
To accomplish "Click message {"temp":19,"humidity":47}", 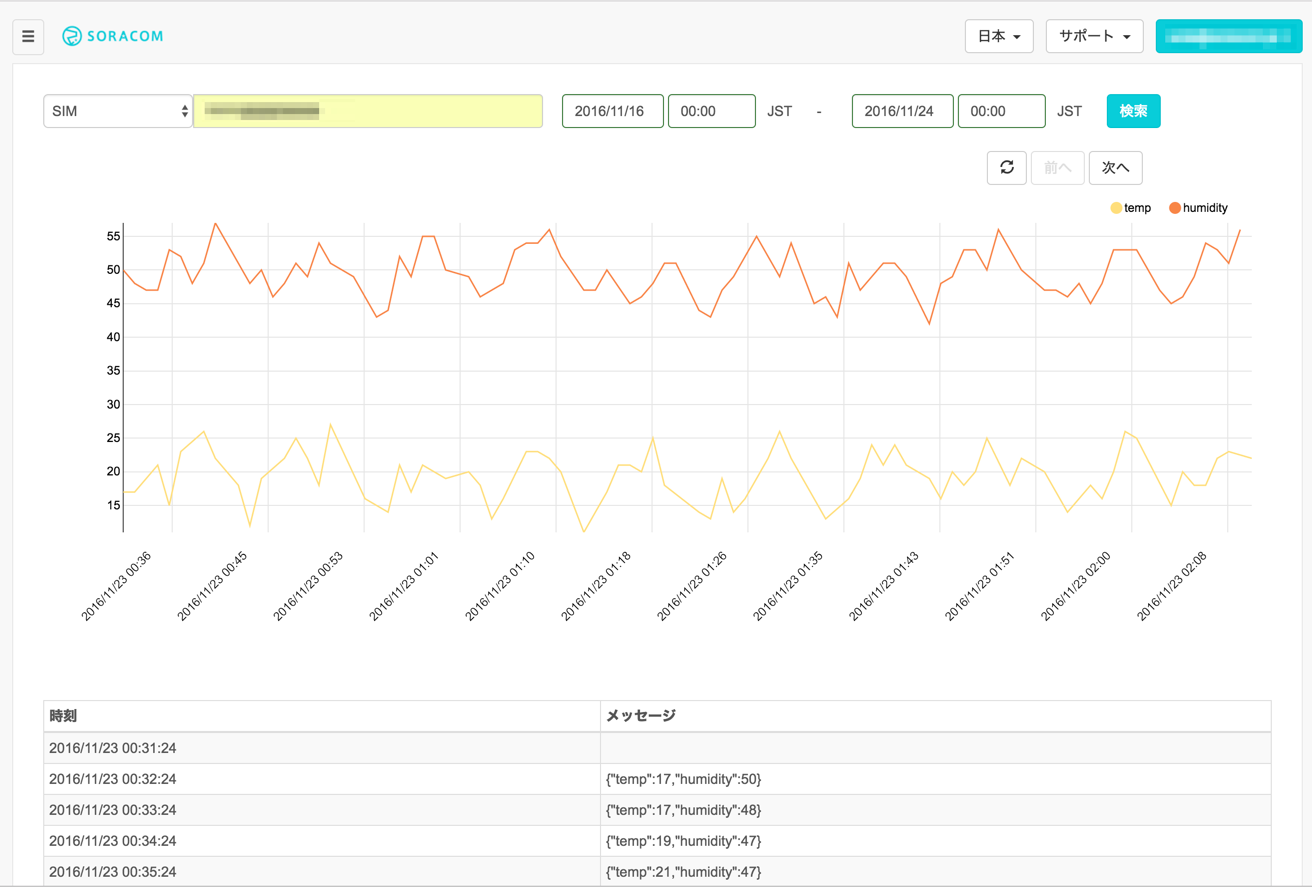I will 684,841.
